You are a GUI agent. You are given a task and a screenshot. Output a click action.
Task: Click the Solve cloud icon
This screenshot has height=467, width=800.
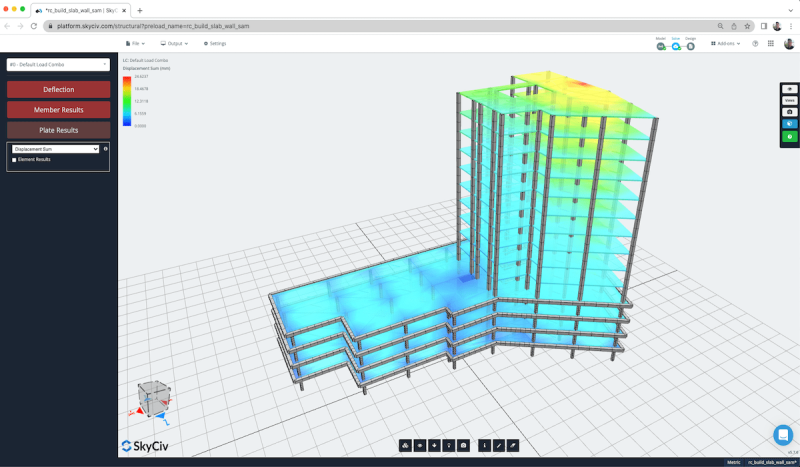tap(676, 45)
